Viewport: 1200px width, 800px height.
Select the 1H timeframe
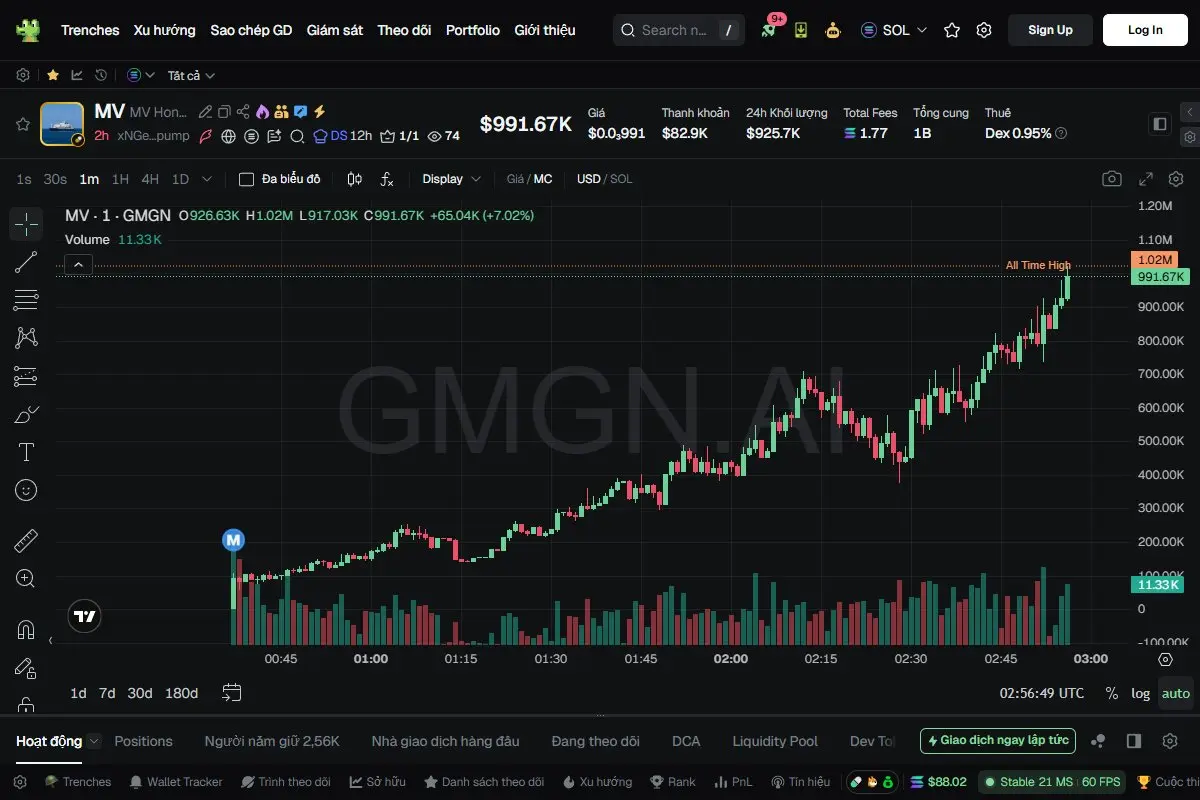(120, 179)
